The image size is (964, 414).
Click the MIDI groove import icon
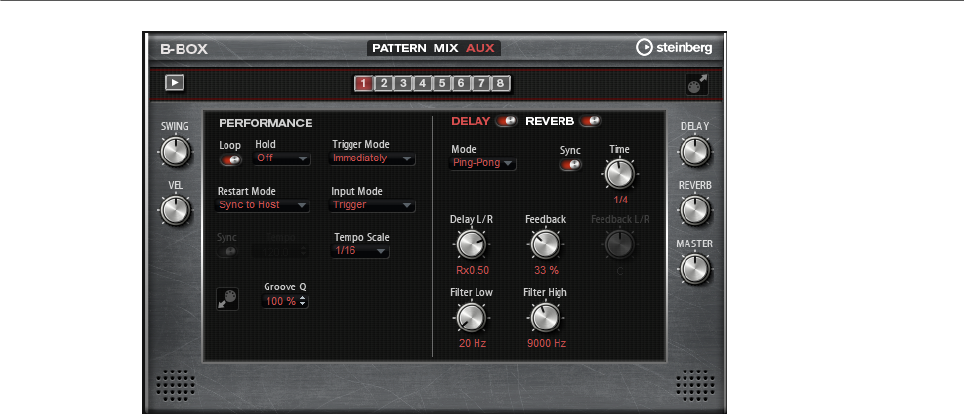(227, 299)
